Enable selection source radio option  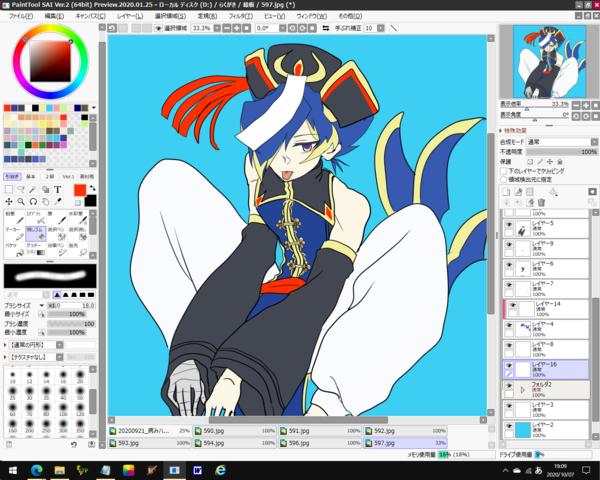point(504,179)
